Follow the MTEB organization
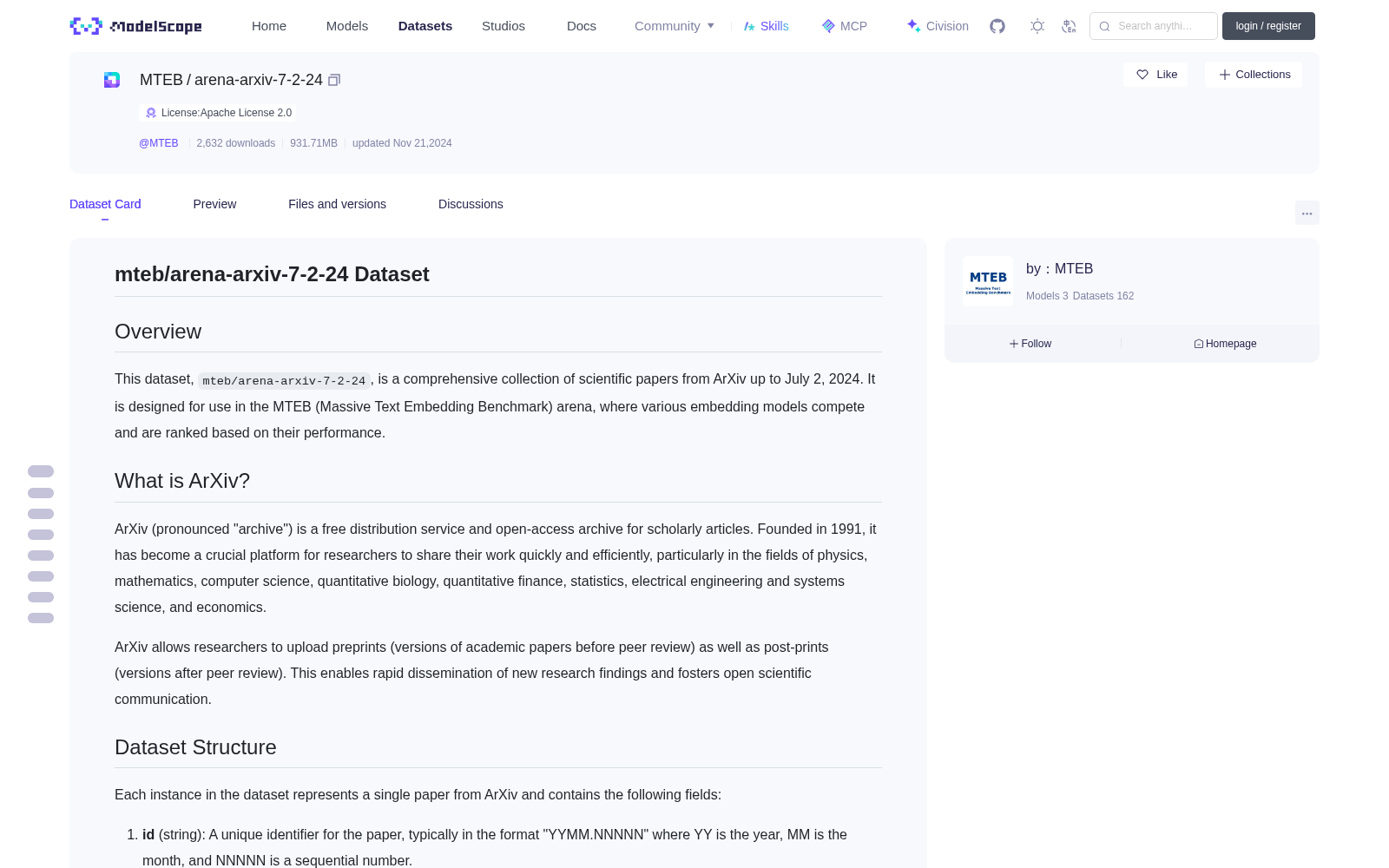1389x868 pixels. coord(1030,344)
